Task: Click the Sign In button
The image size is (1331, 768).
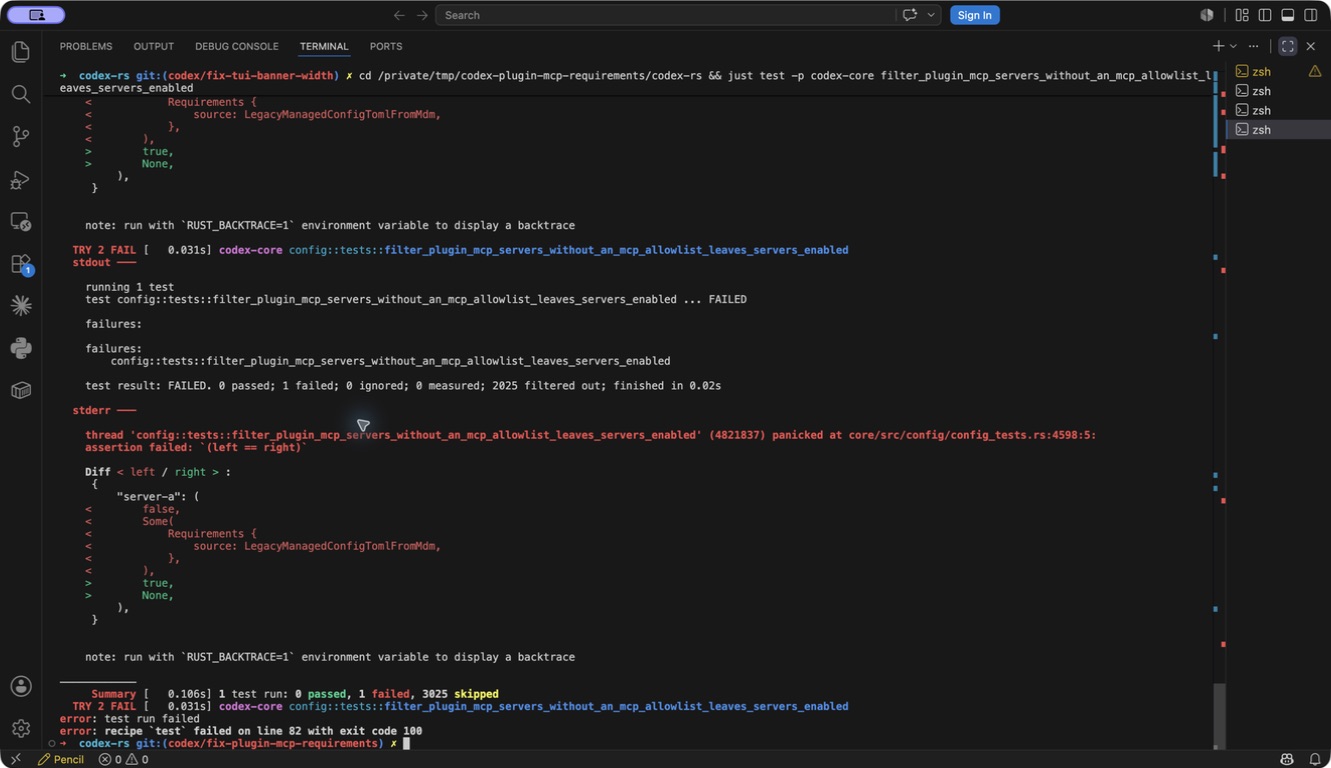Action: [x=974, y=15]
